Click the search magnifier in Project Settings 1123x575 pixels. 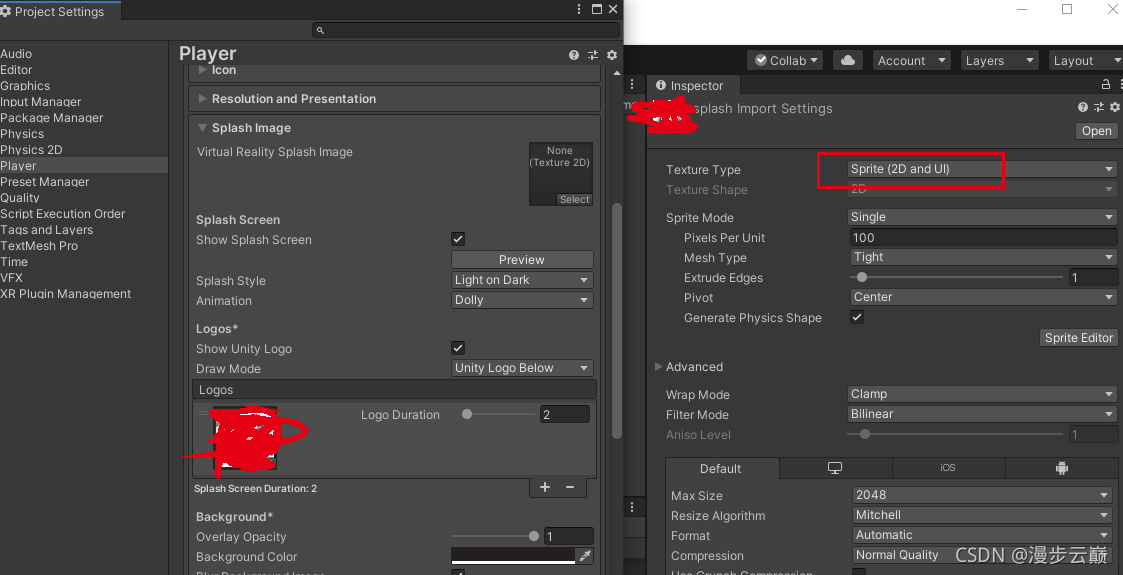coord(320,30)
